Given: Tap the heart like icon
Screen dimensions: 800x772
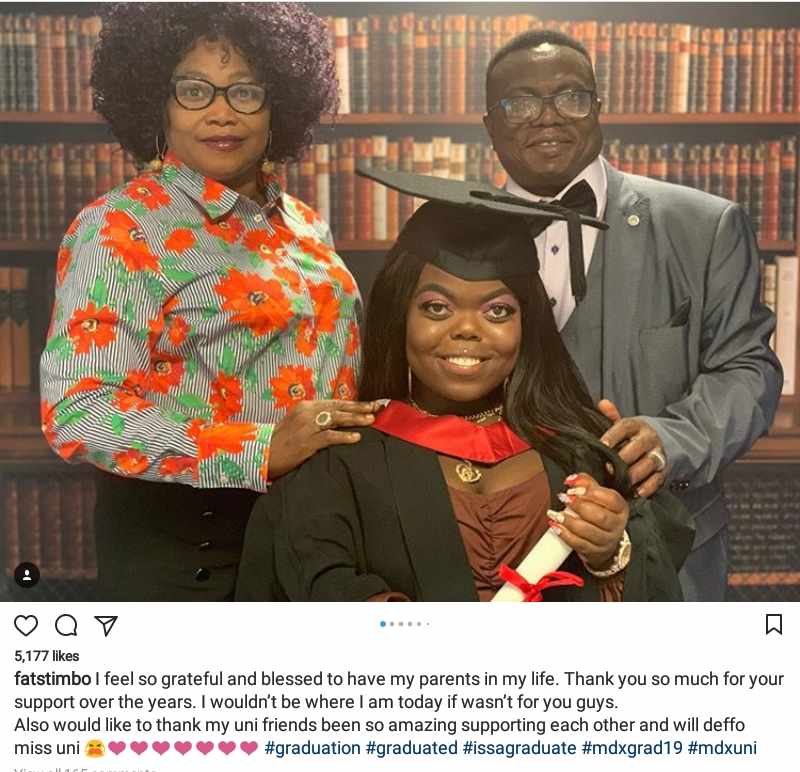Looking at the screenshot, I should [26, 625].
